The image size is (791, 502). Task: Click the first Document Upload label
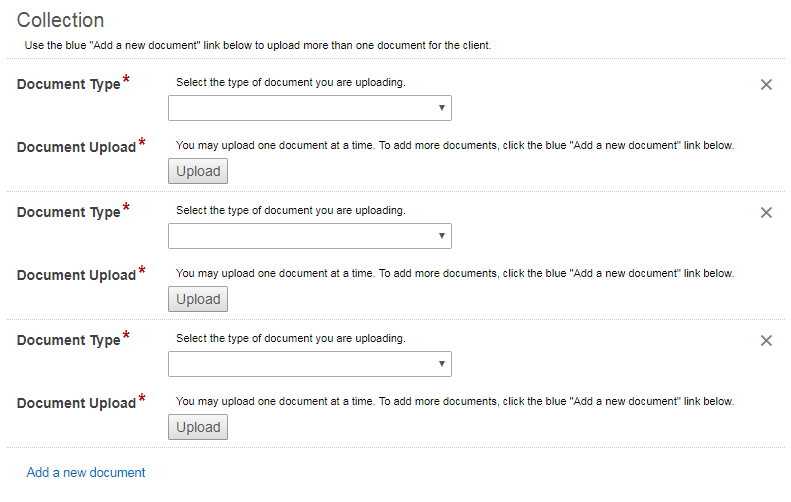[76, 148]
